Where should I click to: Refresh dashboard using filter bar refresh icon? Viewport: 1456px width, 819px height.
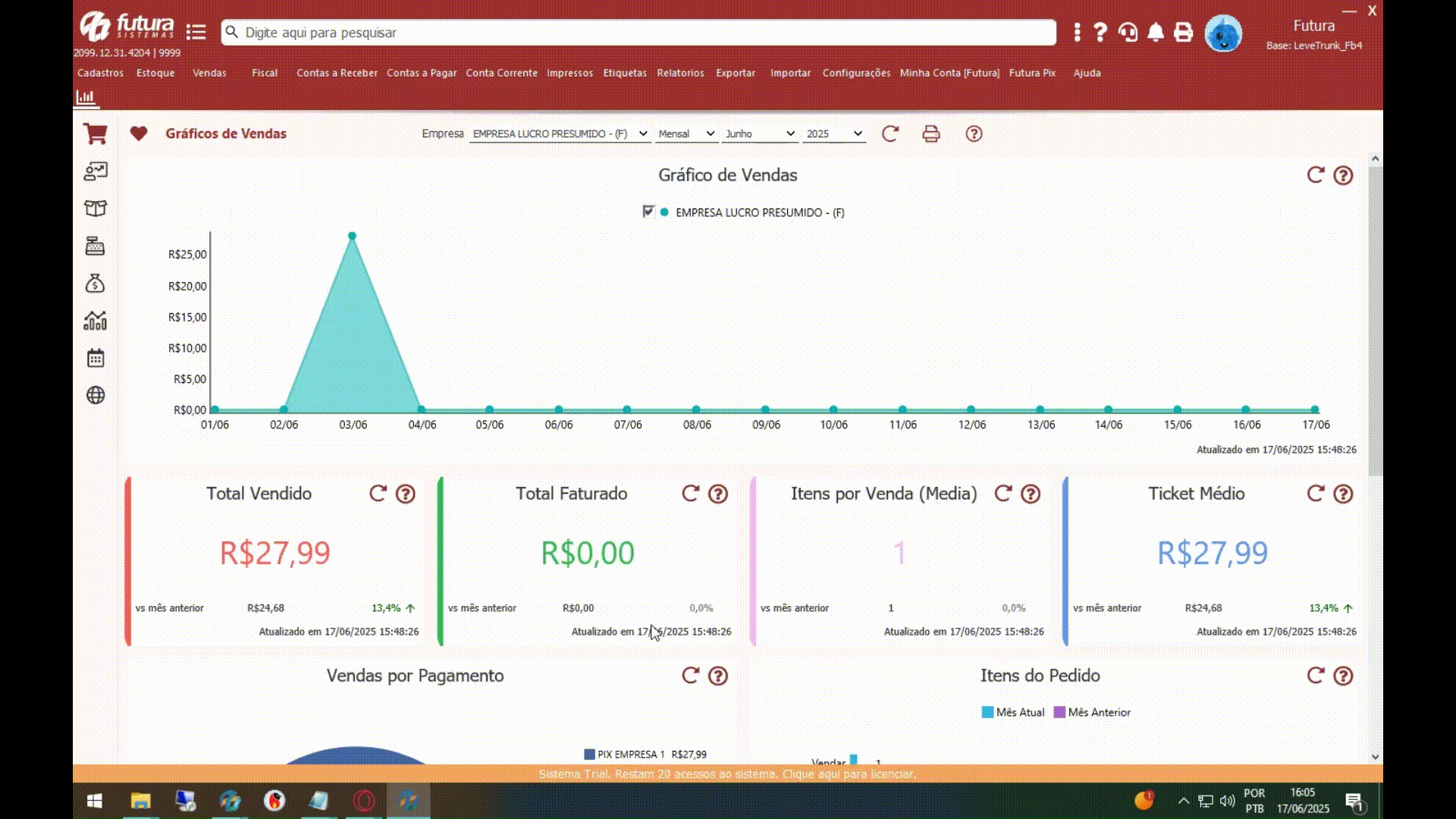pos(890,133)
